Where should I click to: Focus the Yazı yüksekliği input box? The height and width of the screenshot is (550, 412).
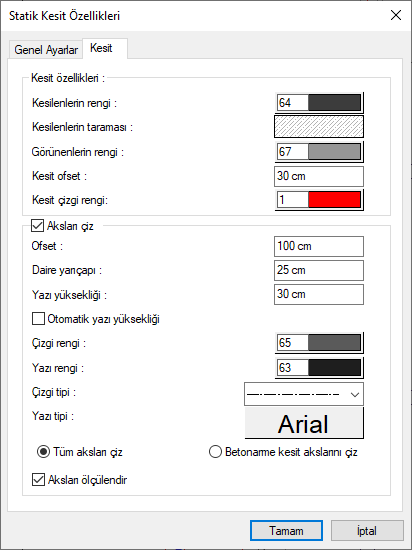point(319,294)
